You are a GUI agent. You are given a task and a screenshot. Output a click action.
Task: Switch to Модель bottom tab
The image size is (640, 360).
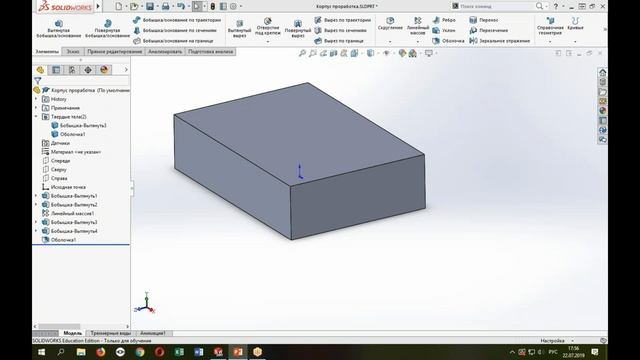73,333
